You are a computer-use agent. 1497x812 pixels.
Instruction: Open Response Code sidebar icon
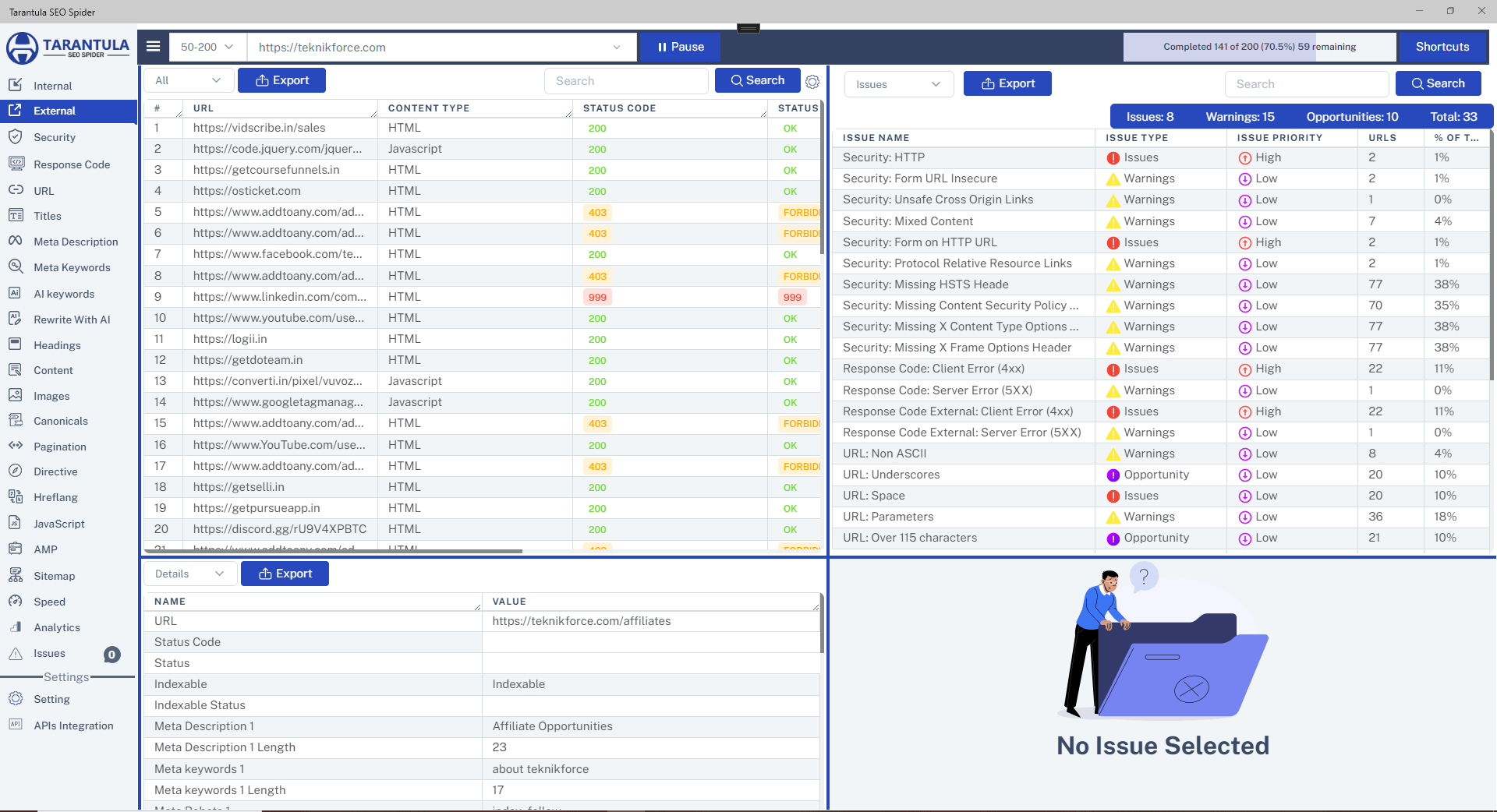16,164
